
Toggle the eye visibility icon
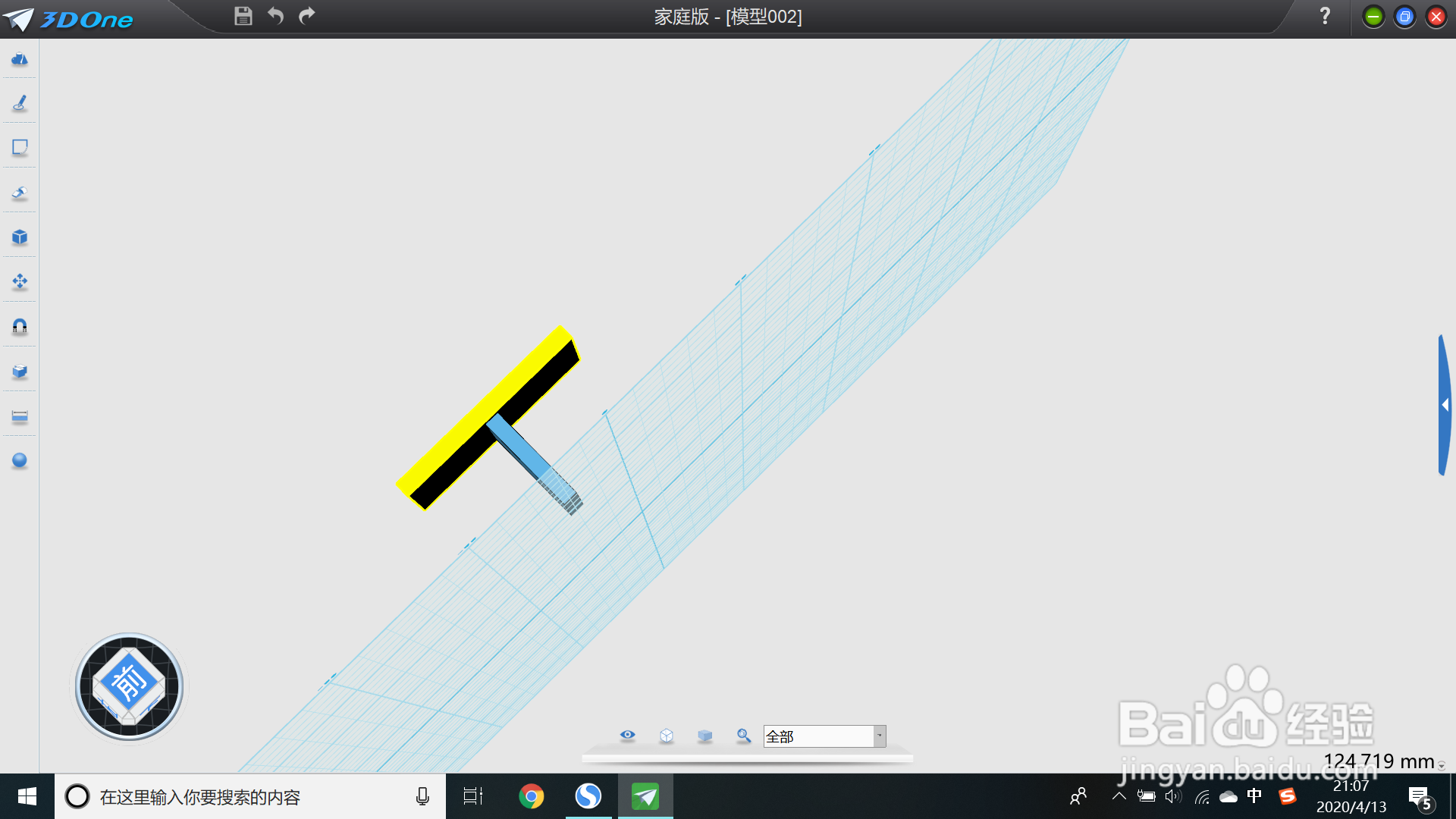tap(627, 736)
